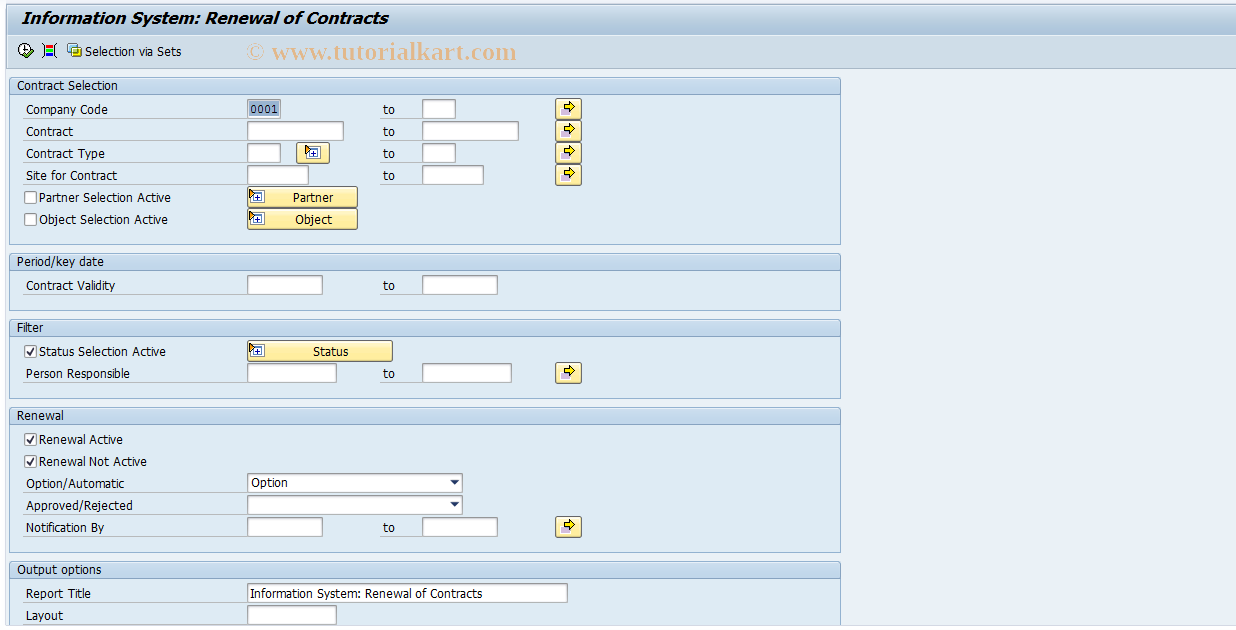Click the Site for Contract to field

point(453,175)
